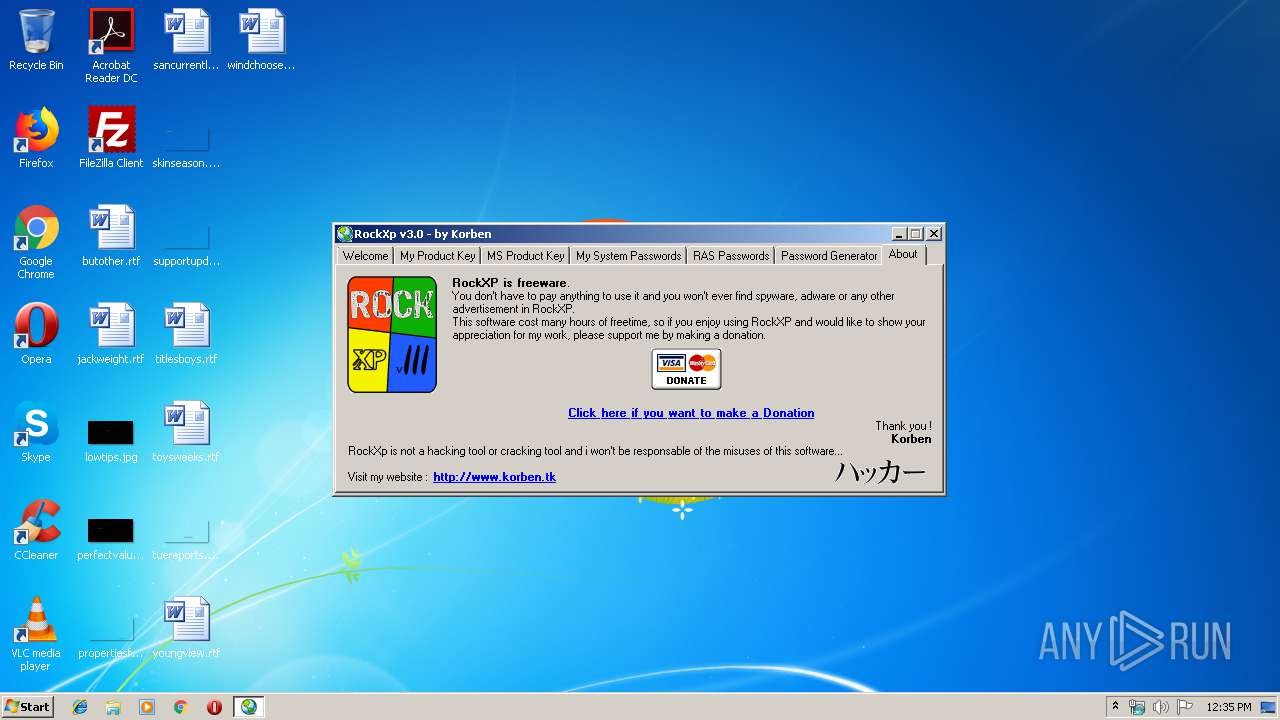Open the Windows Start menu
The image size is (1280, 720).
(x=27, y=706)
